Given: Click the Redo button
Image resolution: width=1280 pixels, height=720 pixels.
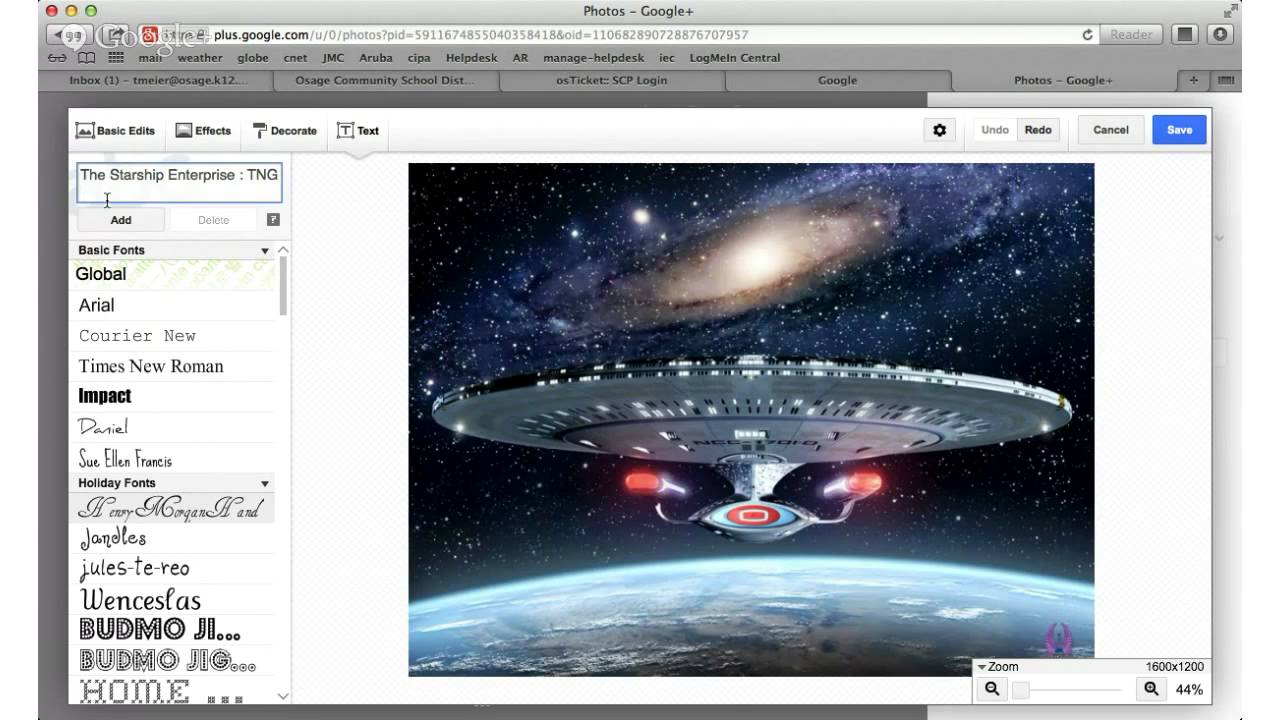Looking at the screenshot, I should pos(1038,130).
